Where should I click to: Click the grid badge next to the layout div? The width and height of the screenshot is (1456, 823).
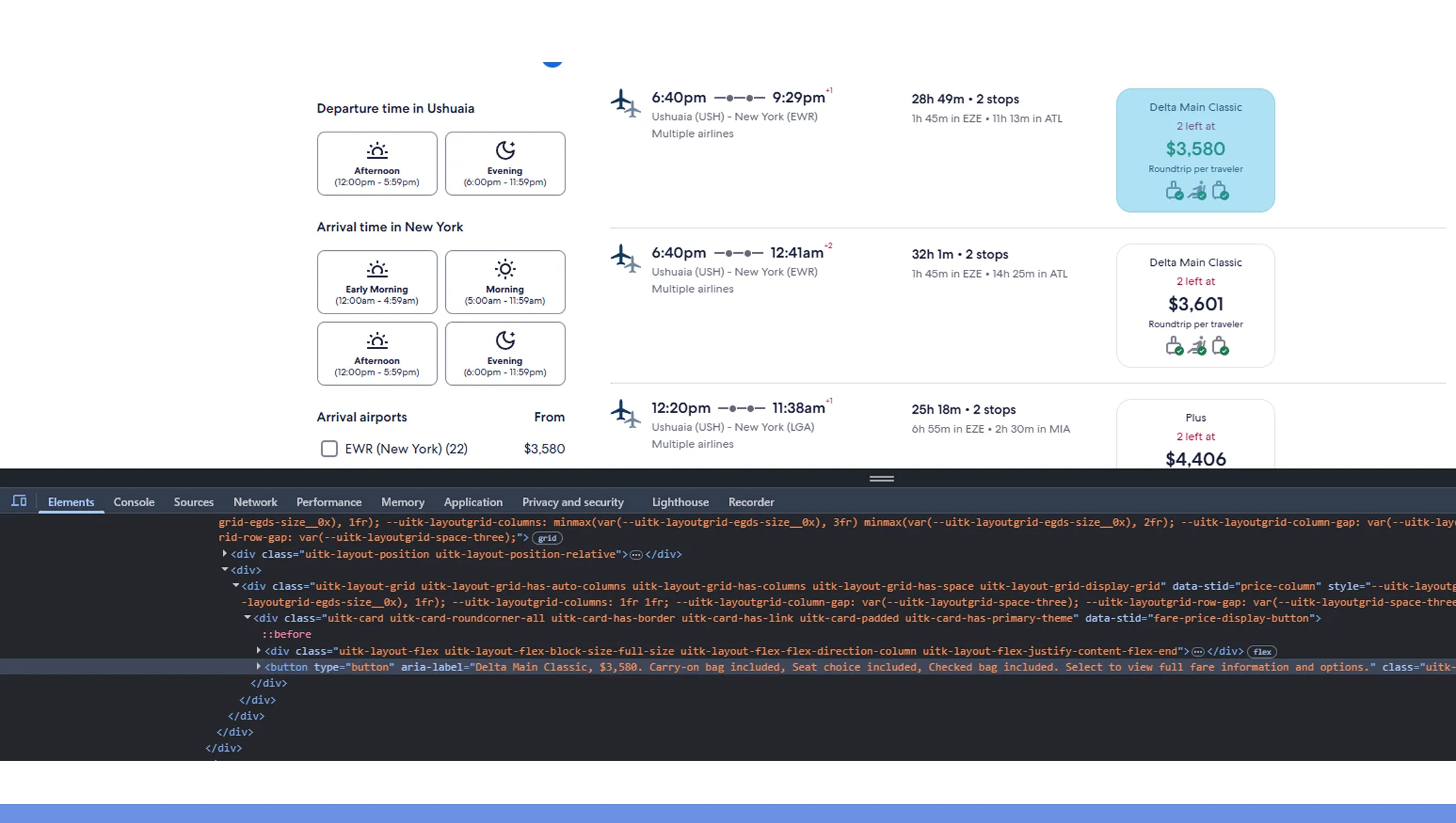(548, 538)
